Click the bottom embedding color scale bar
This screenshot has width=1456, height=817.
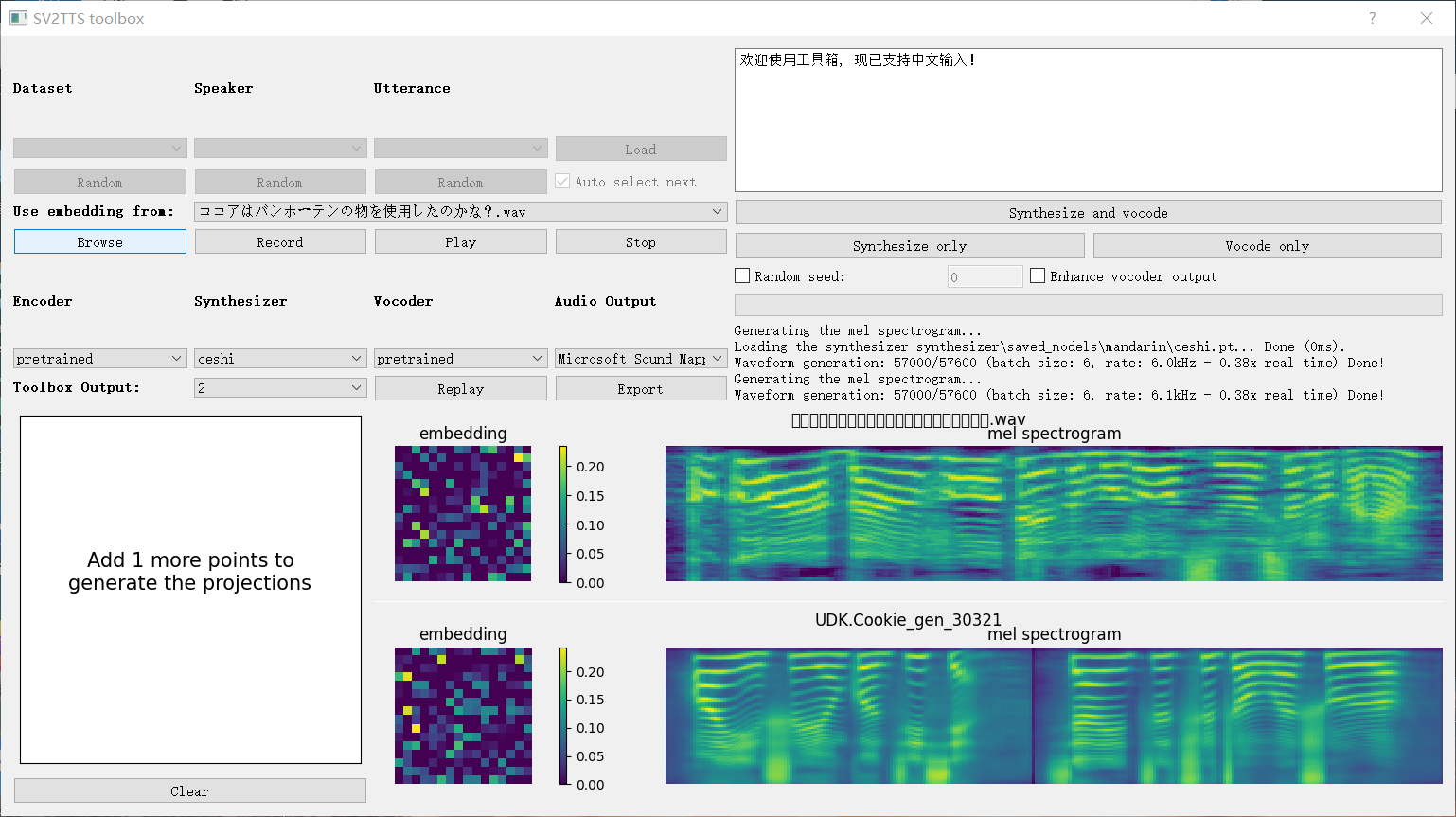(563, 716)
